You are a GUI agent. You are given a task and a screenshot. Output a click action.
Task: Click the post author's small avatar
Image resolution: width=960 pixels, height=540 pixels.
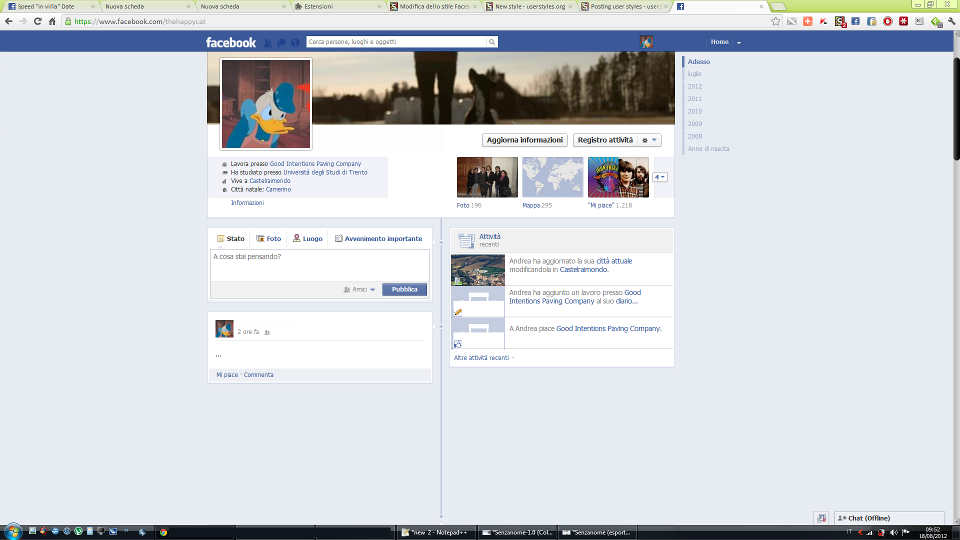tap(224, 329)
